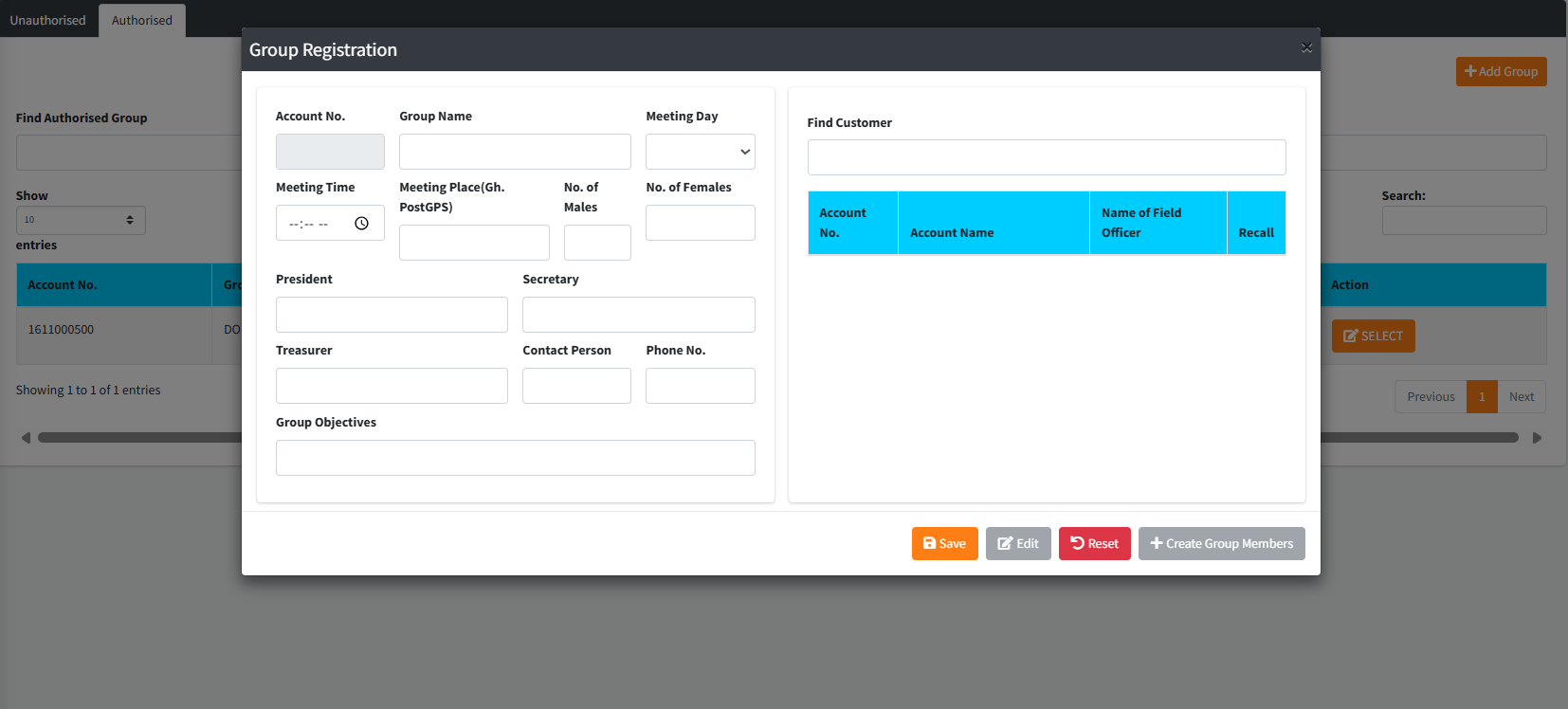Click the Find Customer search field
1568x709 pixels.
point(1046,157)
